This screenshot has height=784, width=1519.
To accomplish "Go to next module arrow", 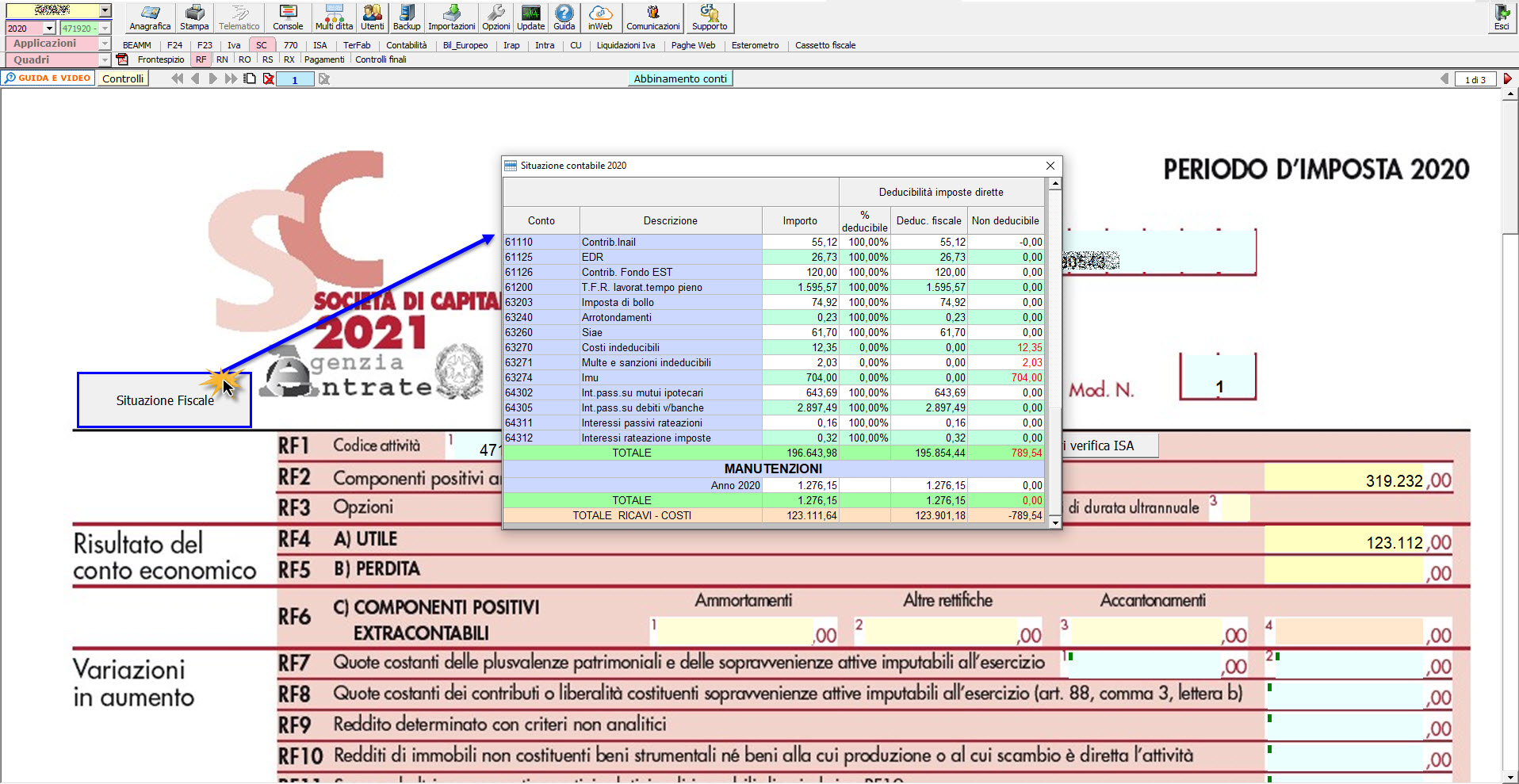I will point(212,78).
